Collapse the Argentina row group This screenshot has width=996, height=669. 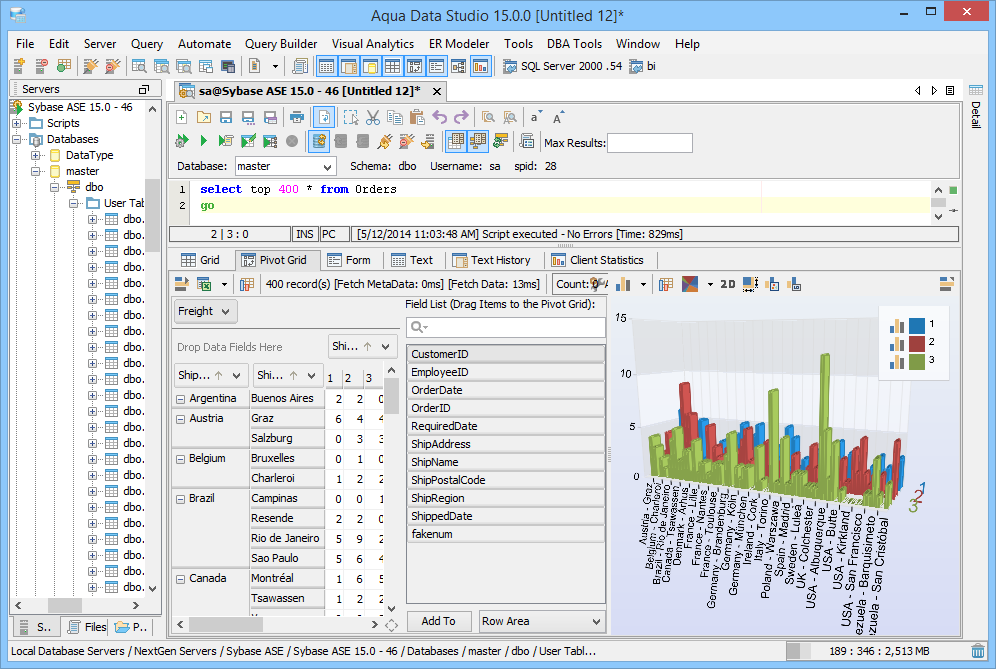click(x=180, y=400)
